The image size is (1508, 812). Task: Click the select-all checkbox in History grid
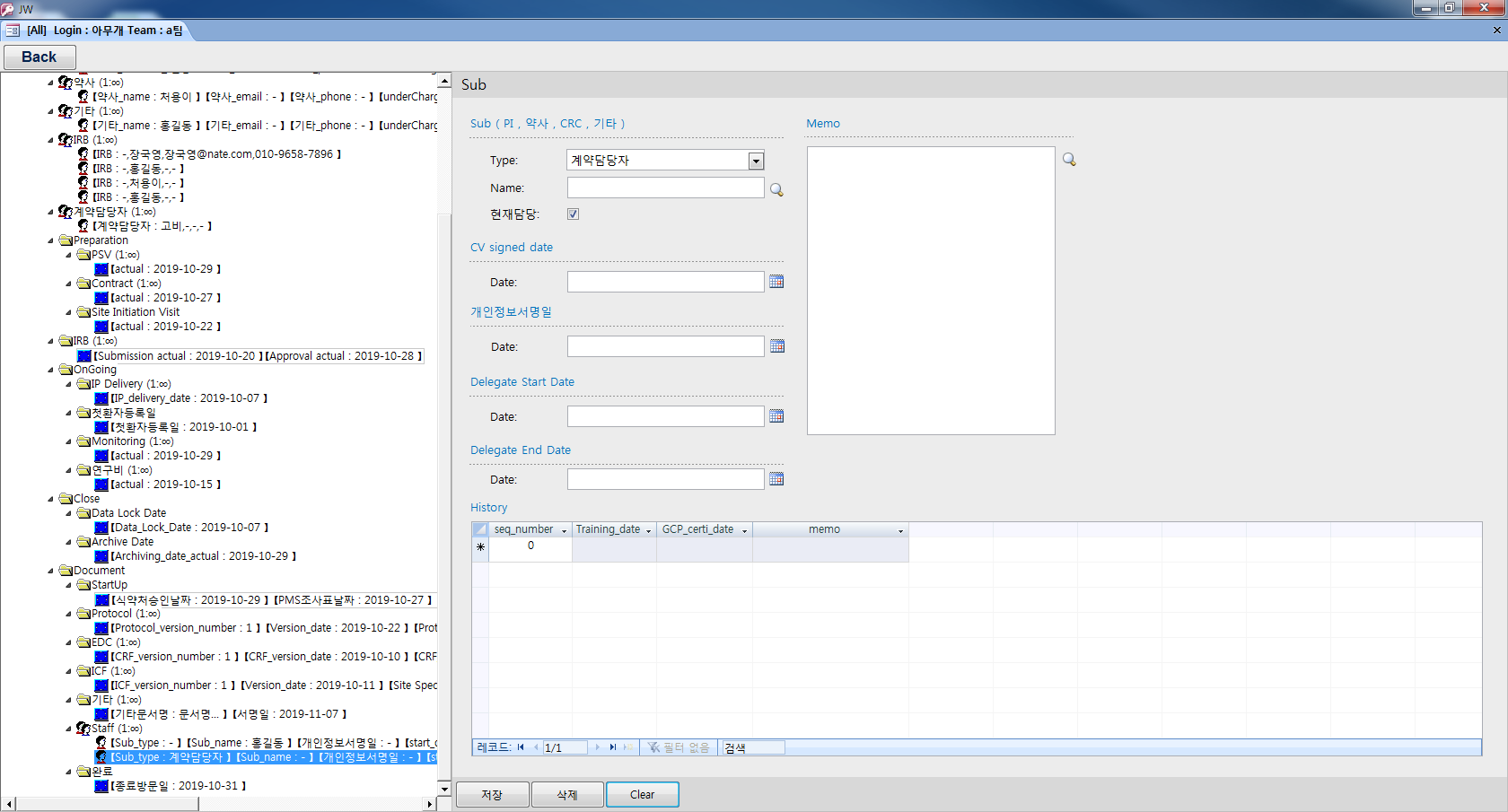(x=479, y=528)
